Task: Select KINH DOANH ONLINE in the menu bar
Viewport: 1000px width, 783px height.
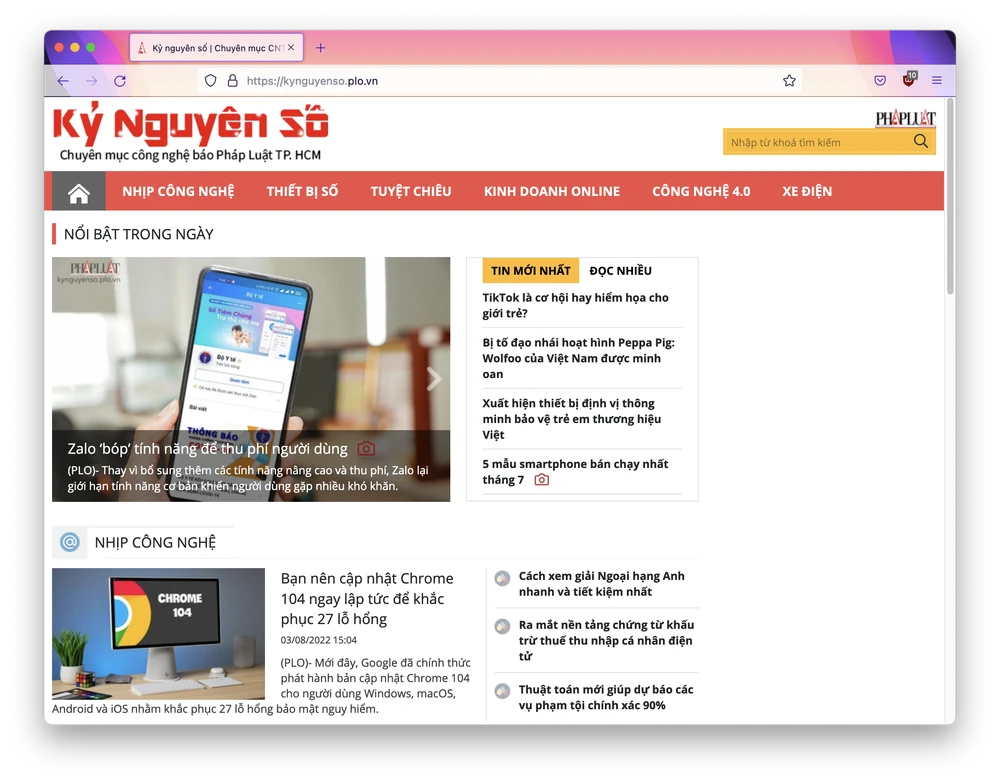Action: click(x=552, y=191)
